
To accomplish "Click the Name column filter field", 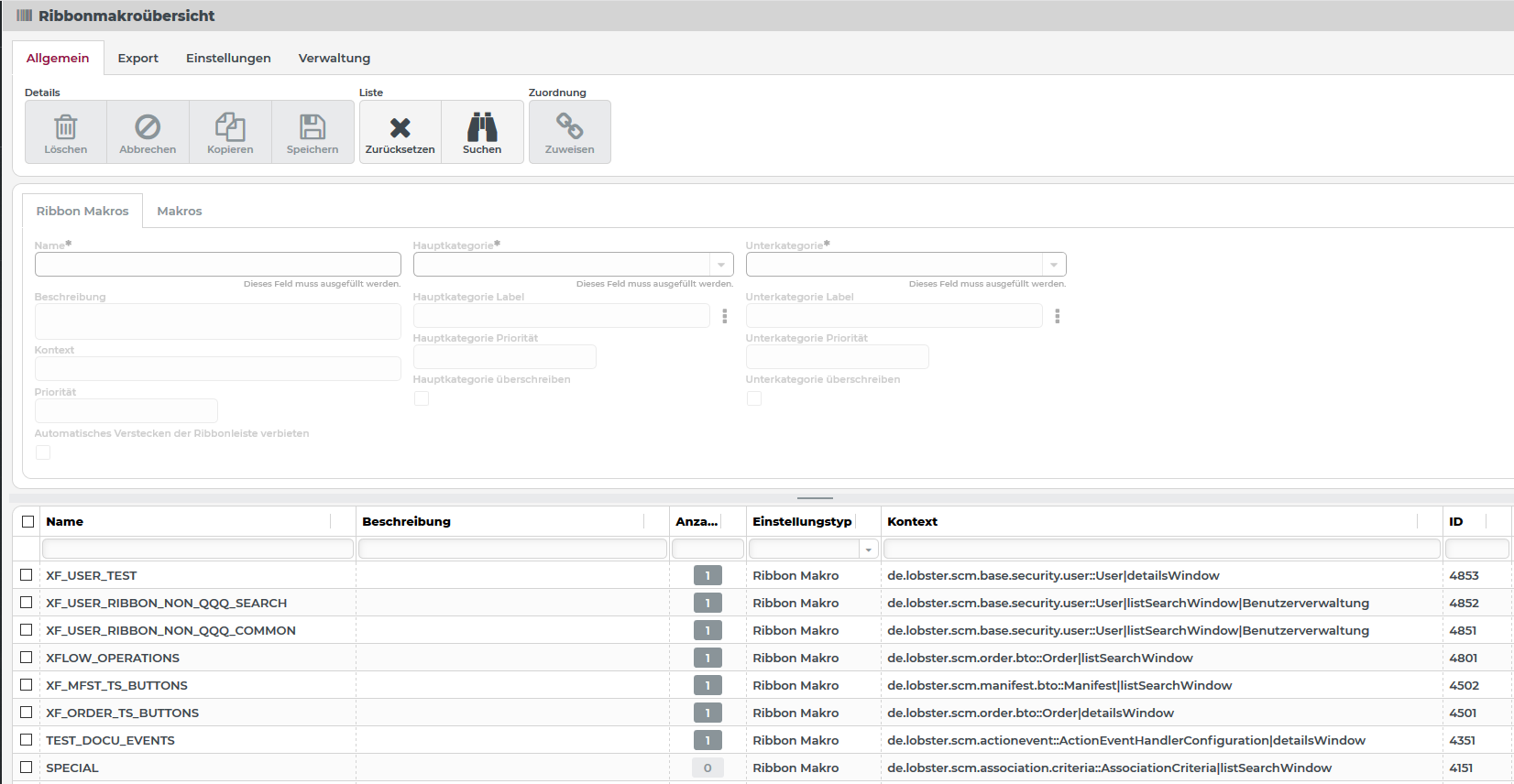I will point(197,549).
